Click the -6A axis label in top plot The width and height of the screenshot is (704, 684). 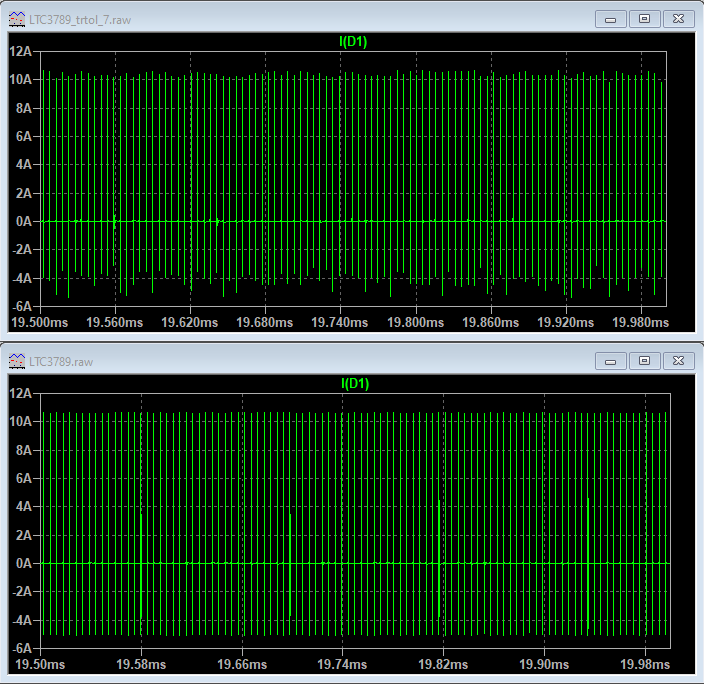tap(22, 306)
